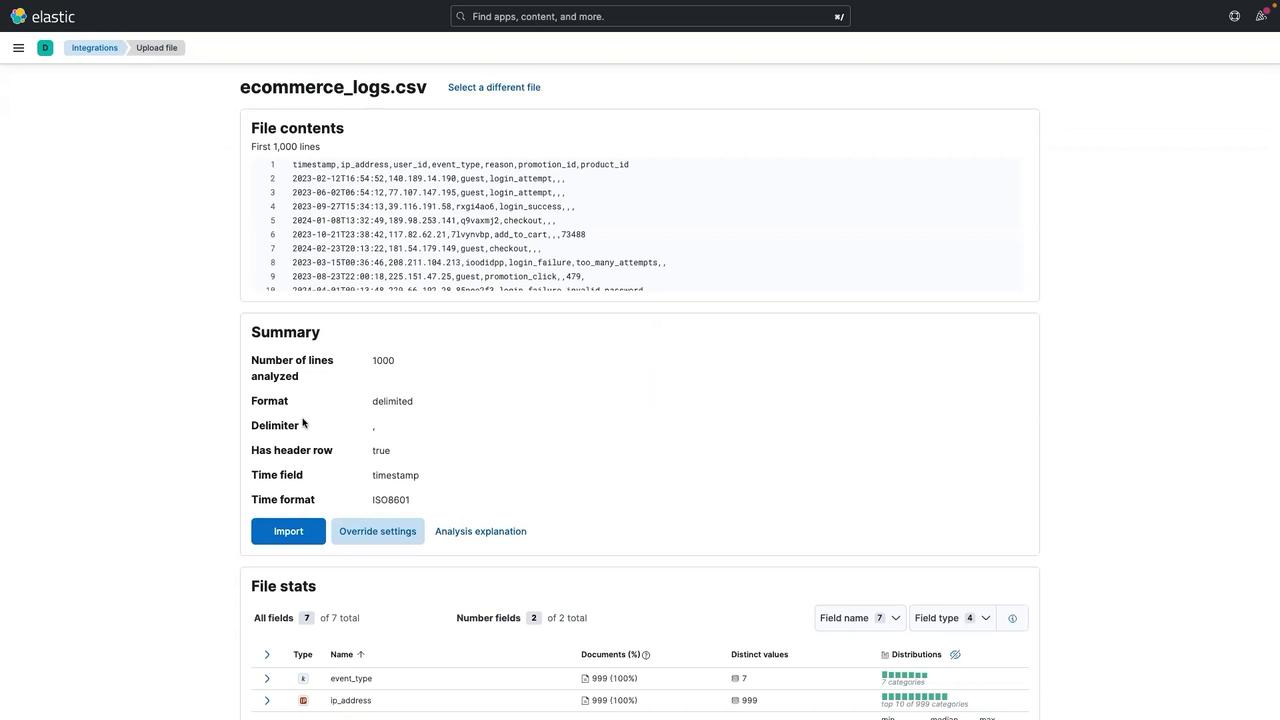This screenshot has height=720, width=1280.
Task: Click the keyword type icon for event_type
Action: click(303, 678)
